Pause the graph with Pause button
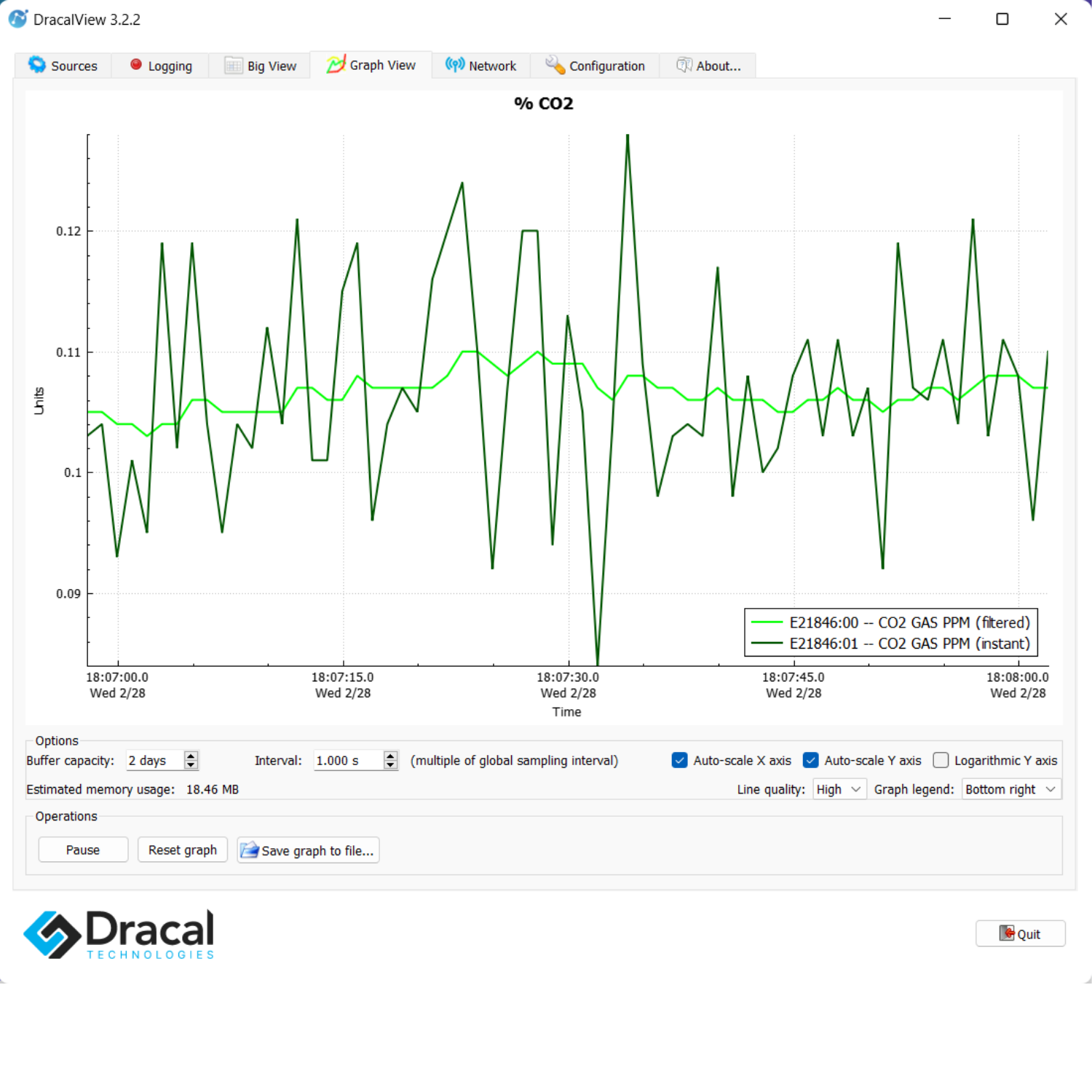Image resolution: width=1092 pixels, height=1092 pixels. pos(83,850)
